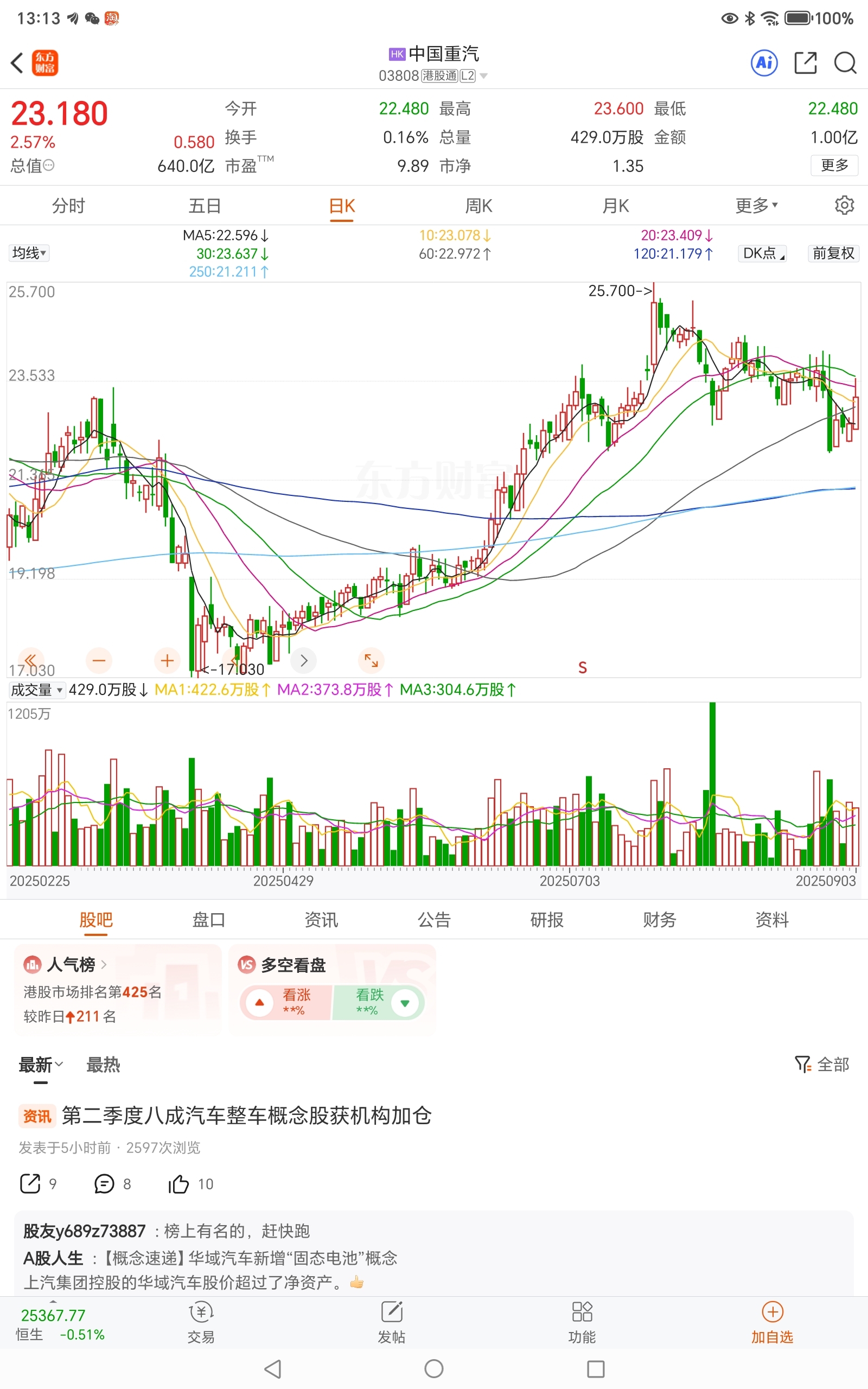Tap the 25.700 high price marker
This screenshot has width=868, height=1389.
pos(620,291)
